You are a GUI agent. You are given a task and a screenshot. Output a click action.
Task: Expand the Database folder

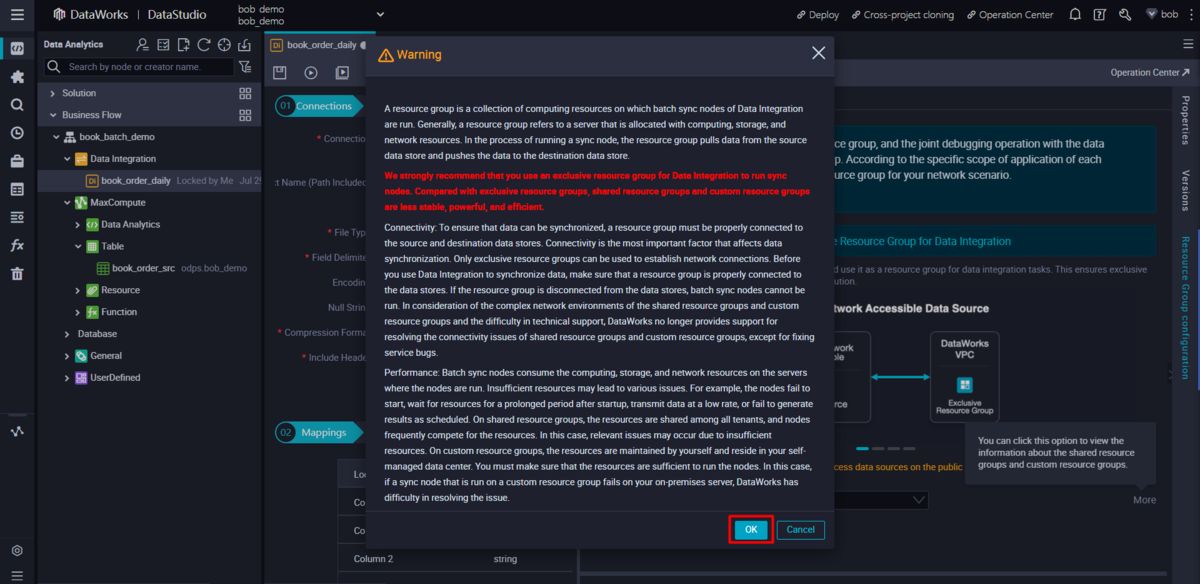point(67,334)
